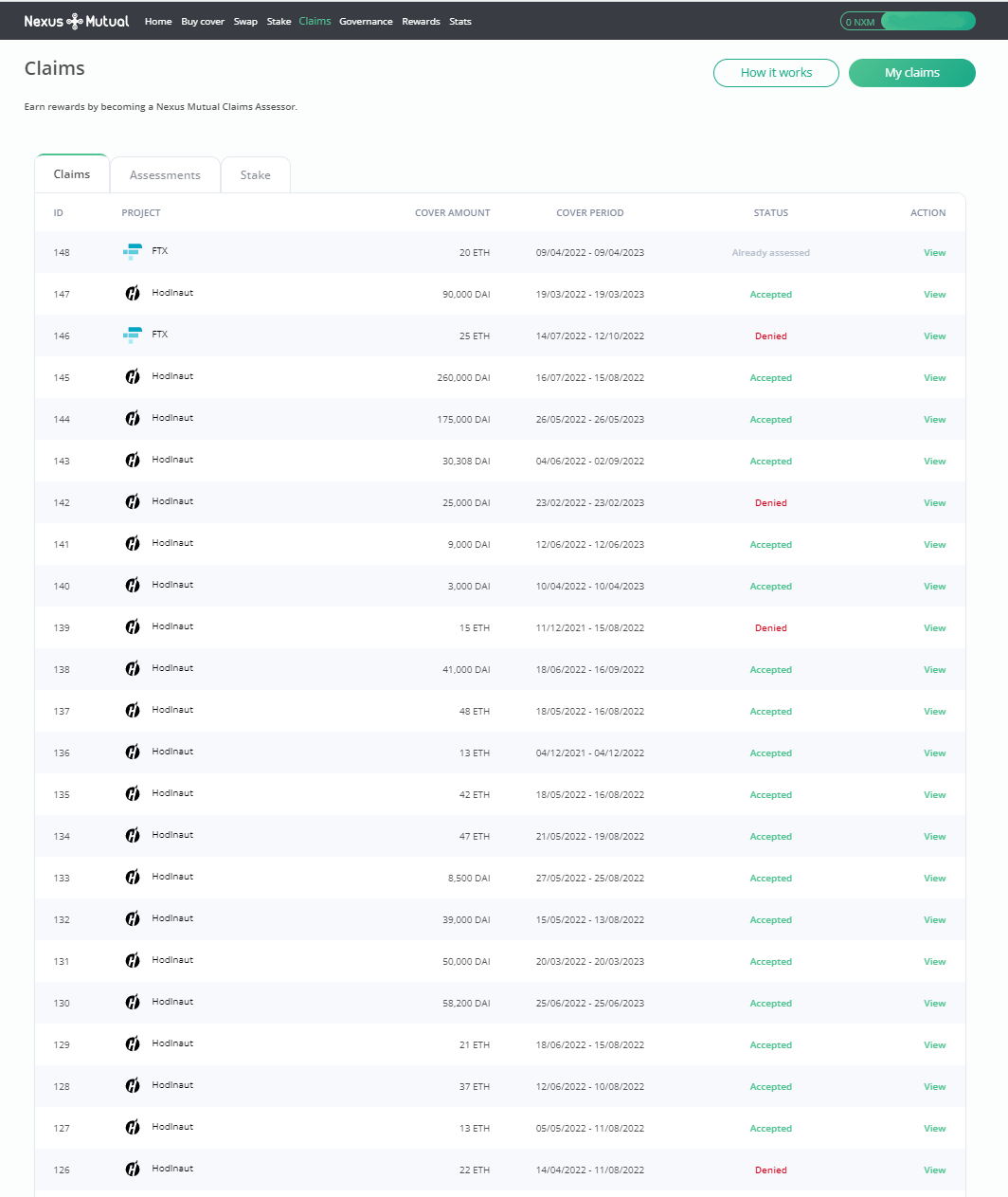
Task: Click cover amount 30,308 DAI
Action: pos(466,462)
